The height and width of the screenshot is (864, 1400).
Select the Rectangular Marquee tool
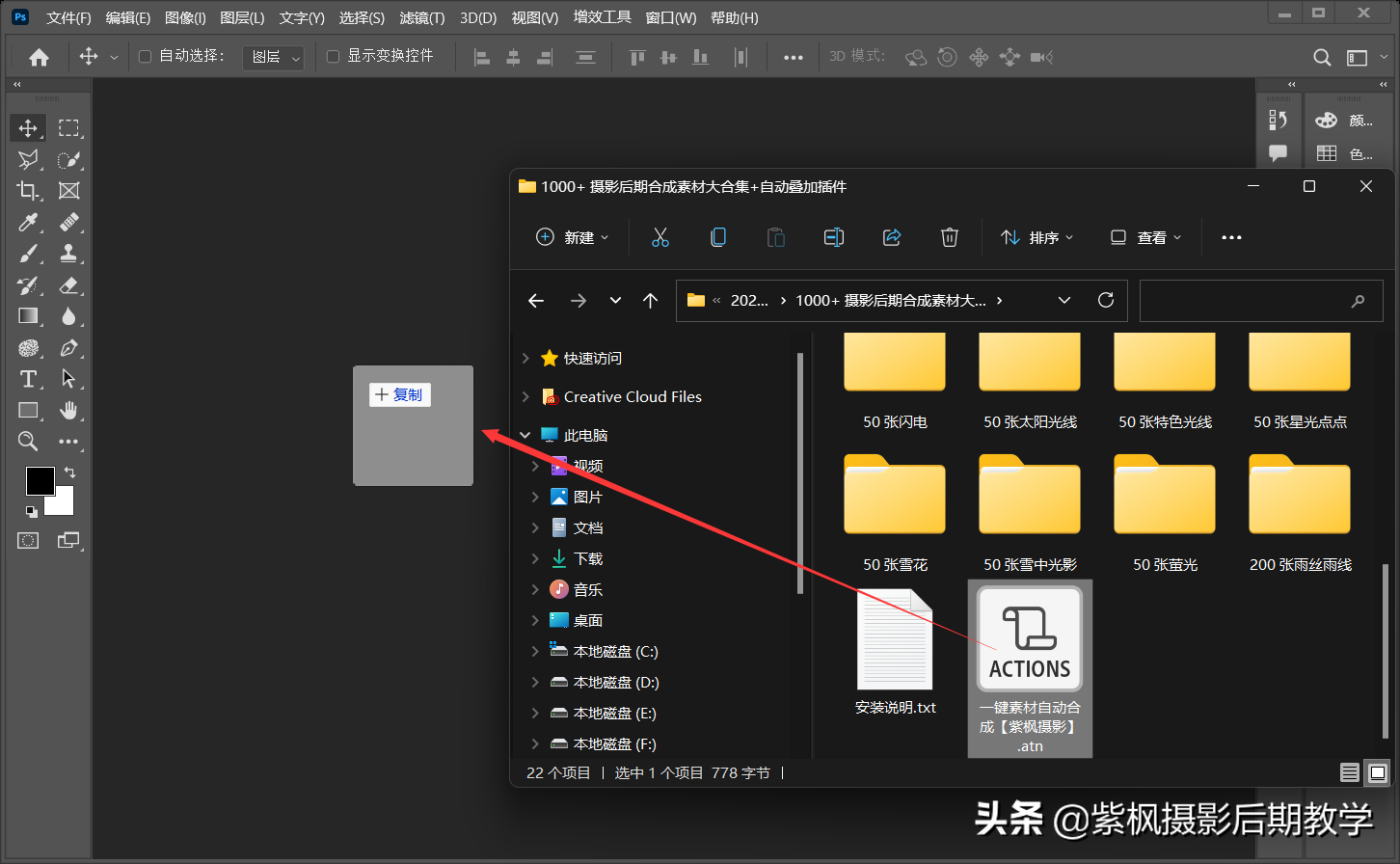pyautogui.click(x=68, y=128)
